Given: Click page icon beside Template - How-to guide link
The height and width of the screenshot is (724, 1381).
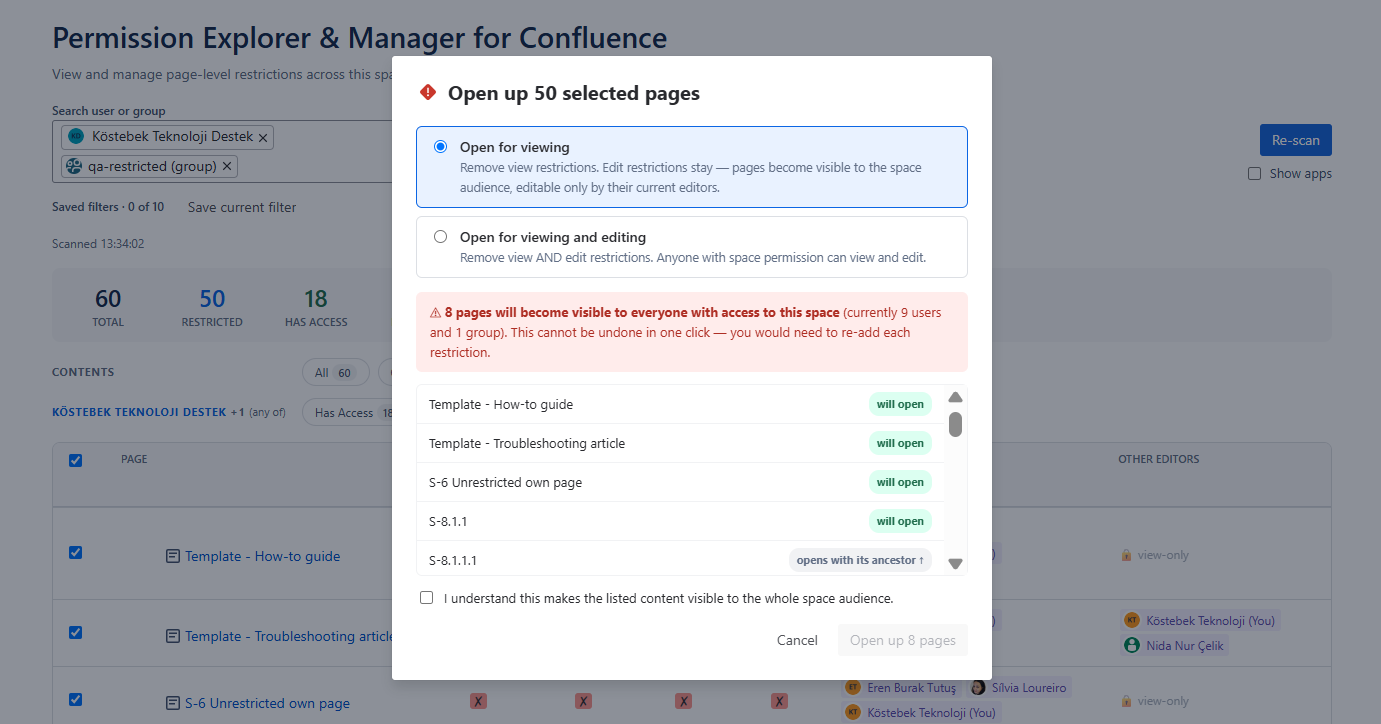Looking at the screenshot, I should coord(173,556).
